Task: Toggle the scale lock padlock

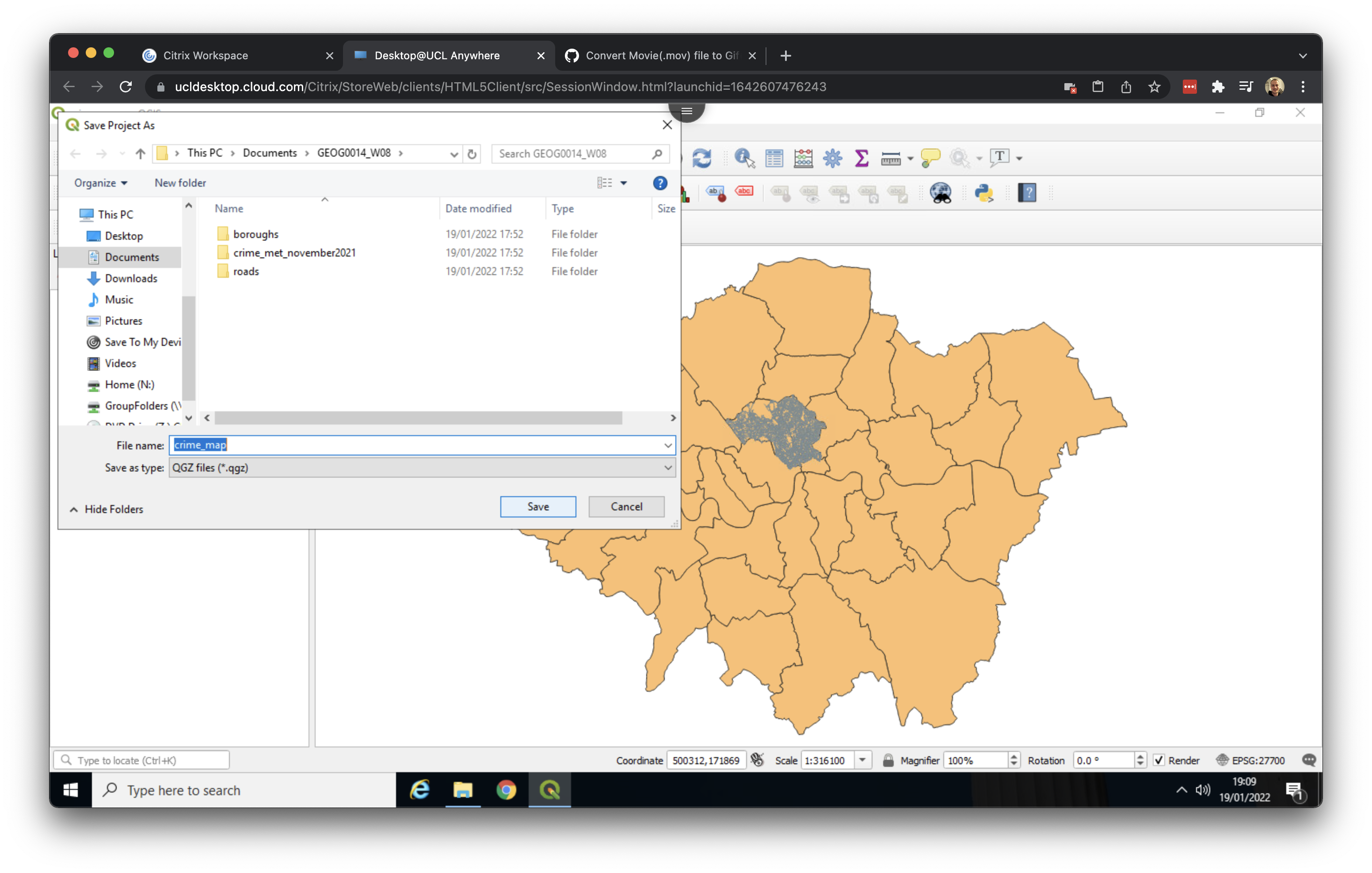Action: (x=888, y=760)
